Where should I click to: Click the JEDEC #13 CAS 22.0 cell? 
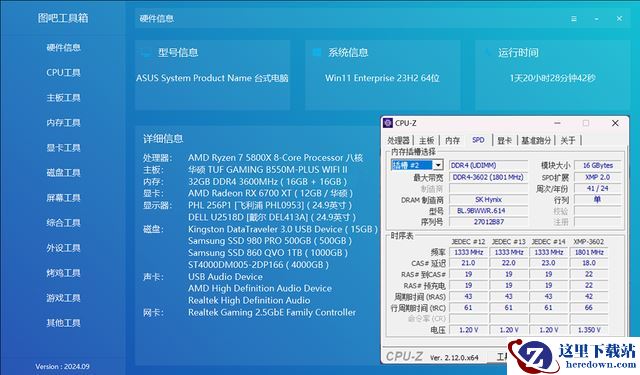coord(508,264)
